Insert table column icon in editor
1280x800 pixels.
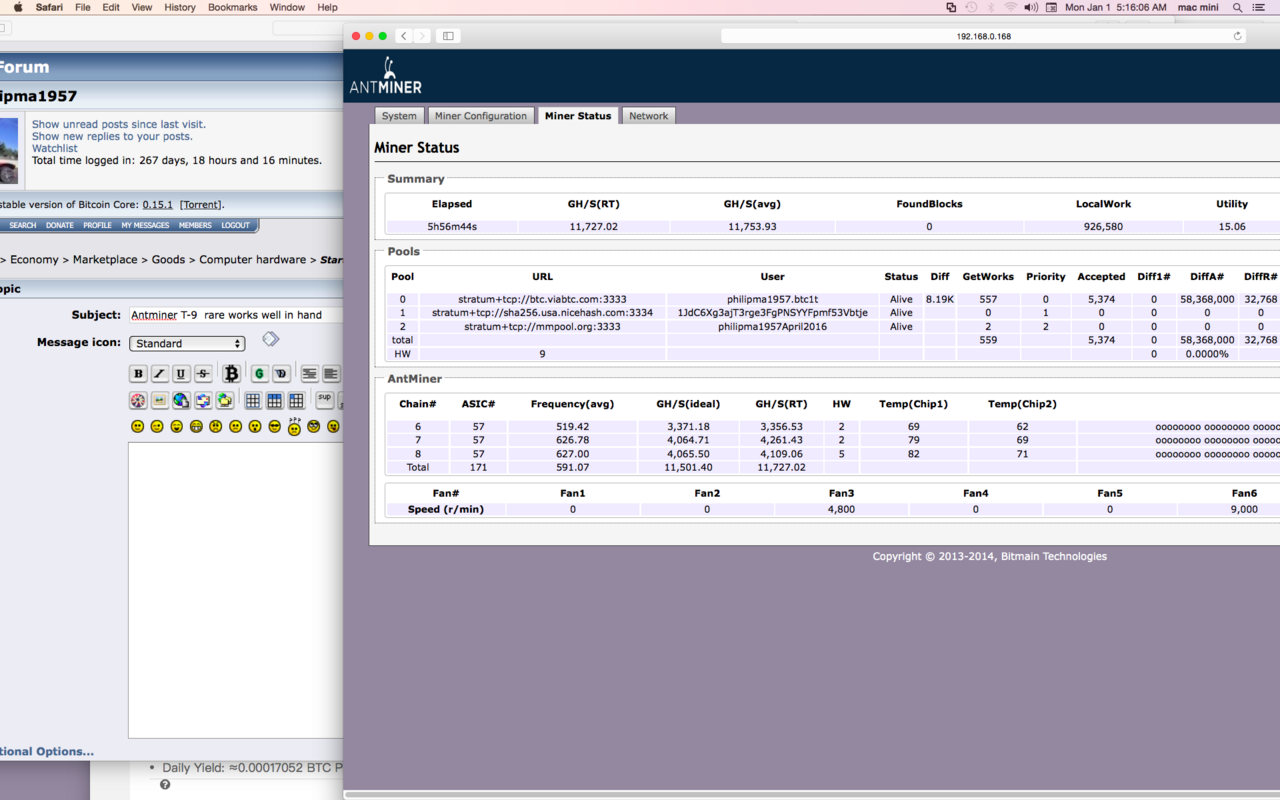click(296, 400)
